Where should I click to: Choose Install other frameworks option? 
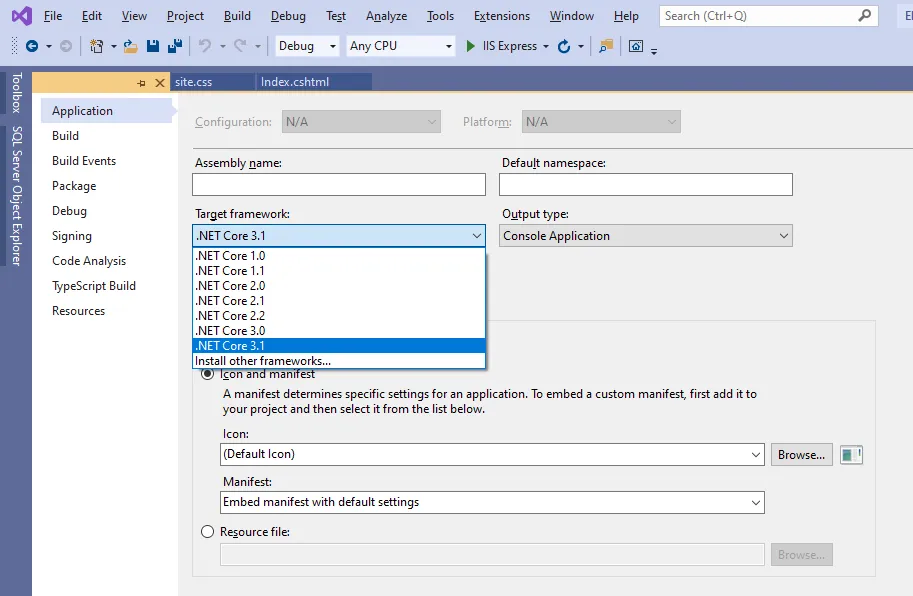click(339, 361)
